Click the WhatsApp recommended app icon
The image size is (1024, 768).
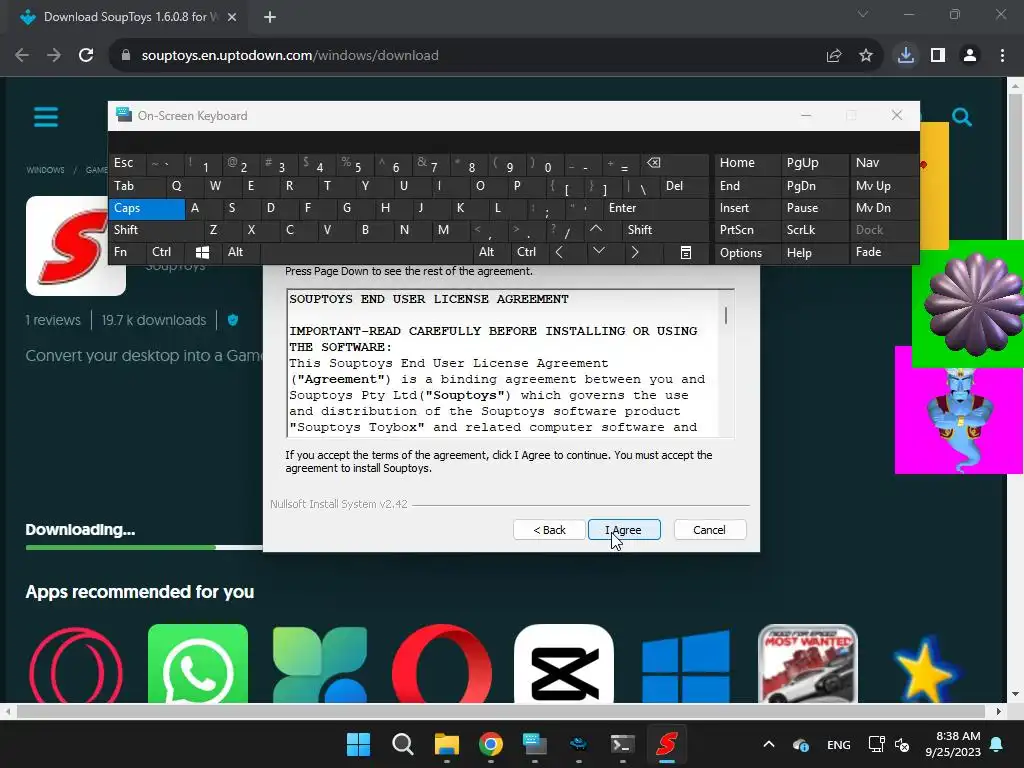tap(198, 664)
